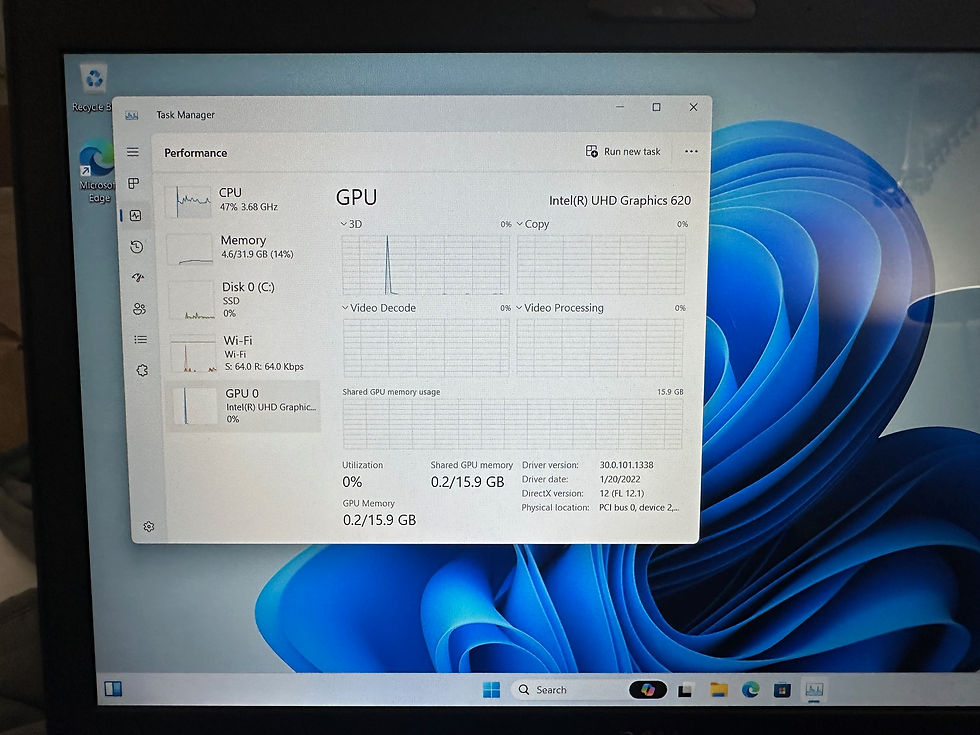Open Microsoft Edge desktop shortcut
The height and width of the screenshot is (735, 980).
[x=97, y=172]
